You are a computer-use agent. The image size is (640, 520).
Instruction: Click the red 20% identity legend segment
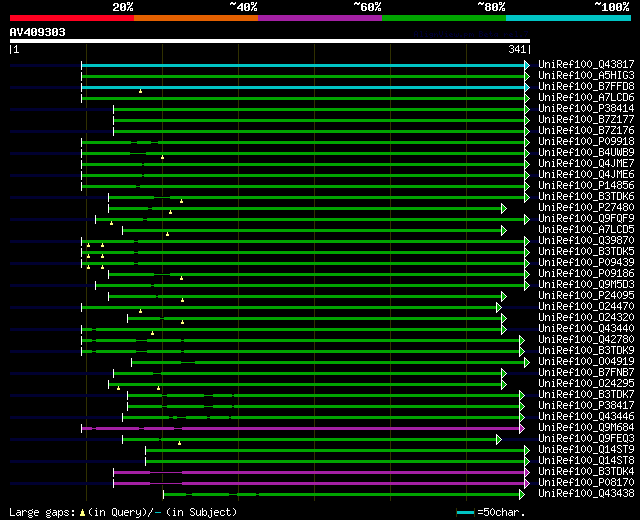point(72,18)
